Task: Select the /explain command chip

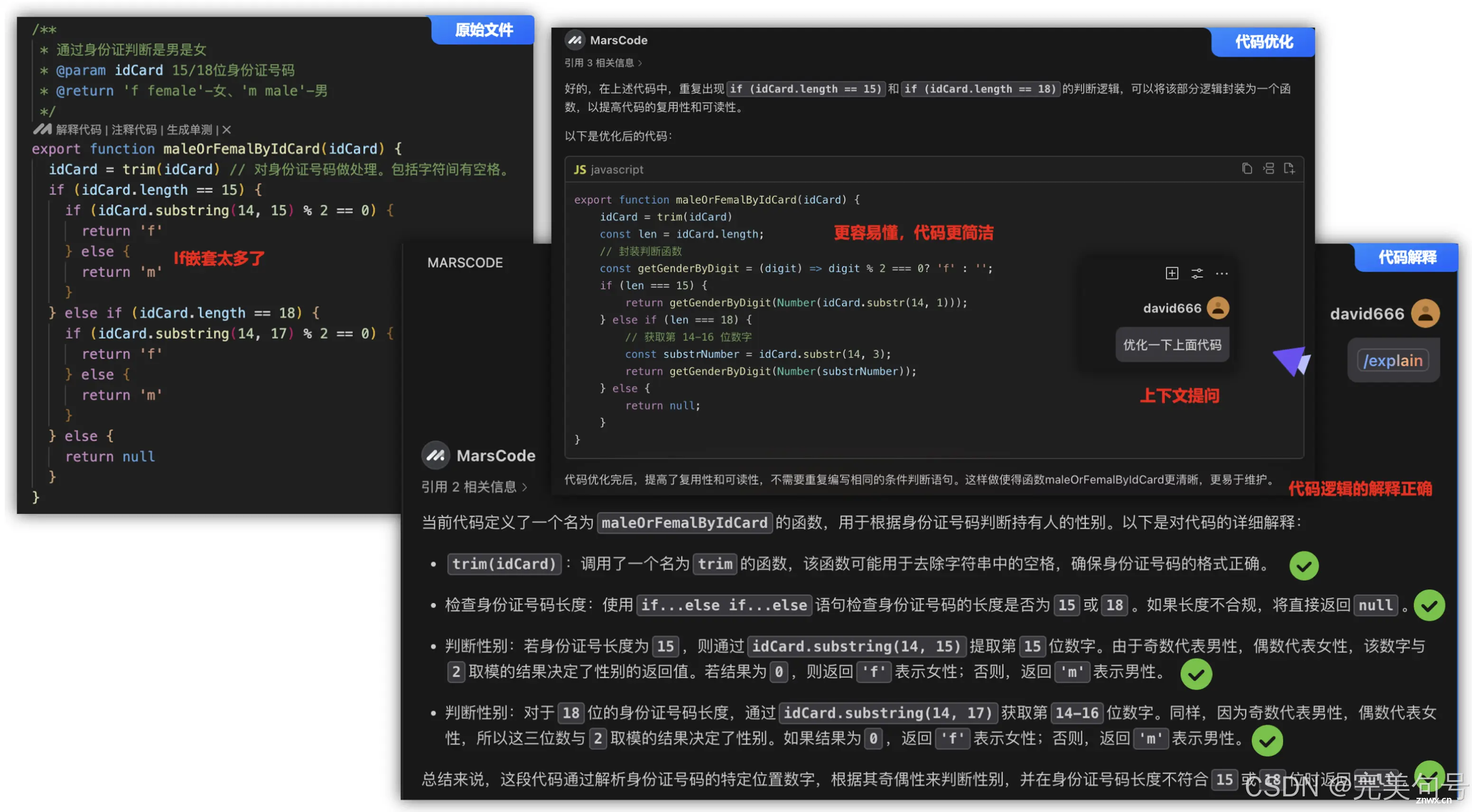Action: pos(1393,360)
